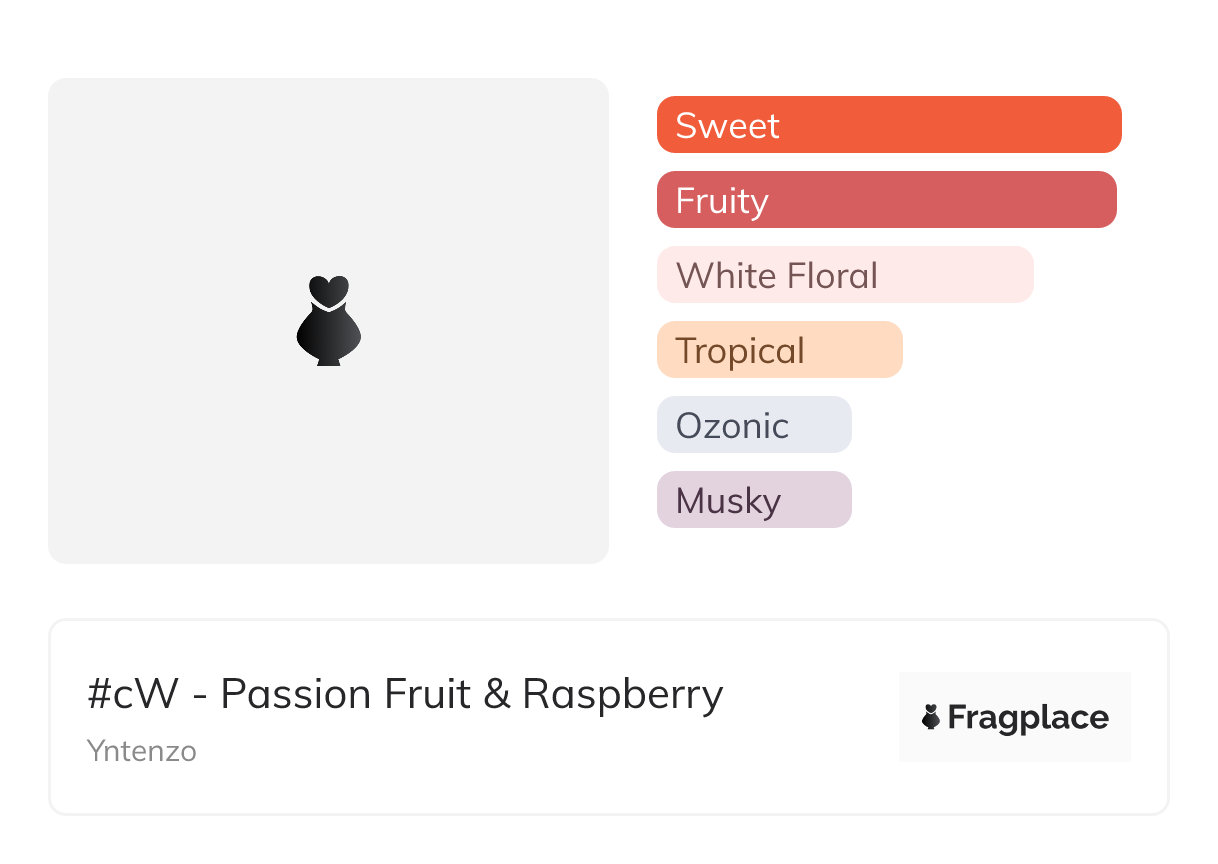The height and width of the screenshot is (864, 1218).
Task: Click "Passion Fruit" in the fragrance title
Action: tap(346, 694)
